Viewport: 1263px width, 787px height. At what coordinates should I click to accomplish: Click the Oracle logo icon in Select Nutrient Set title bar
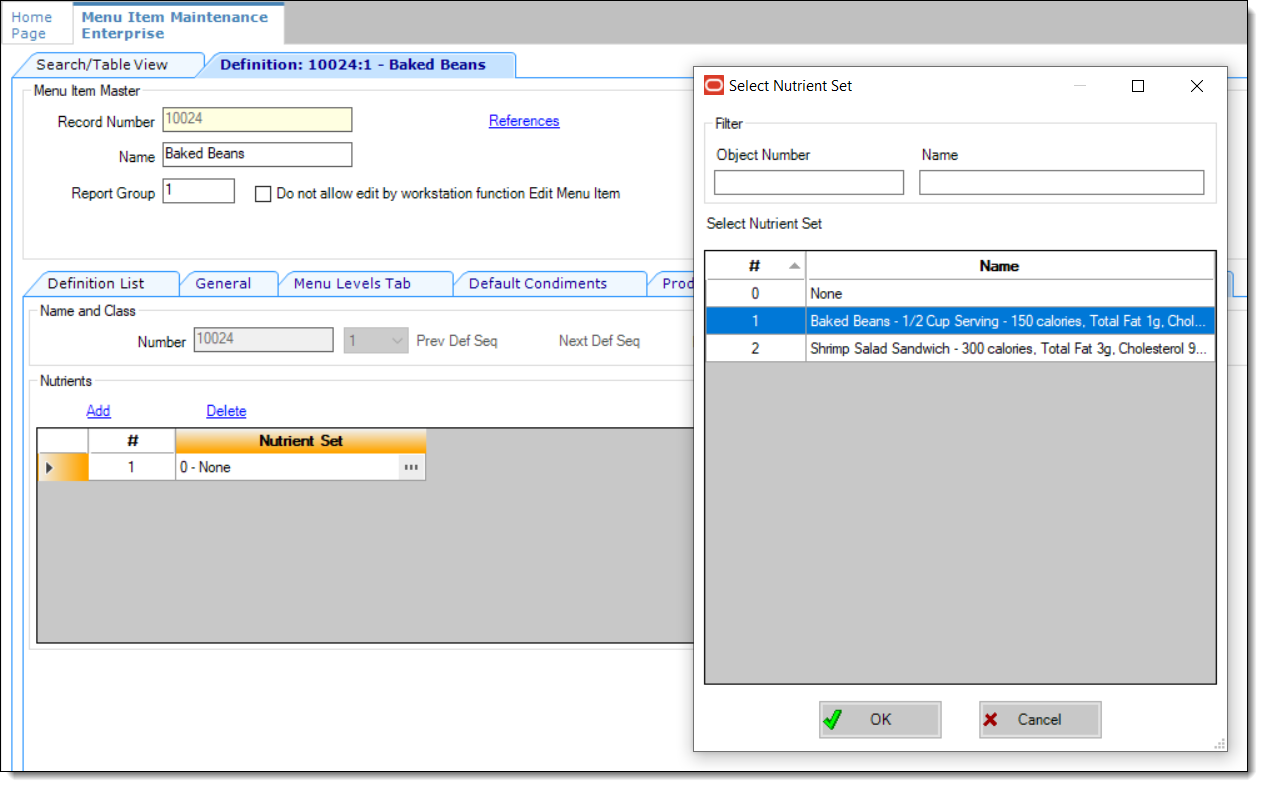click(x=714, y=86)
